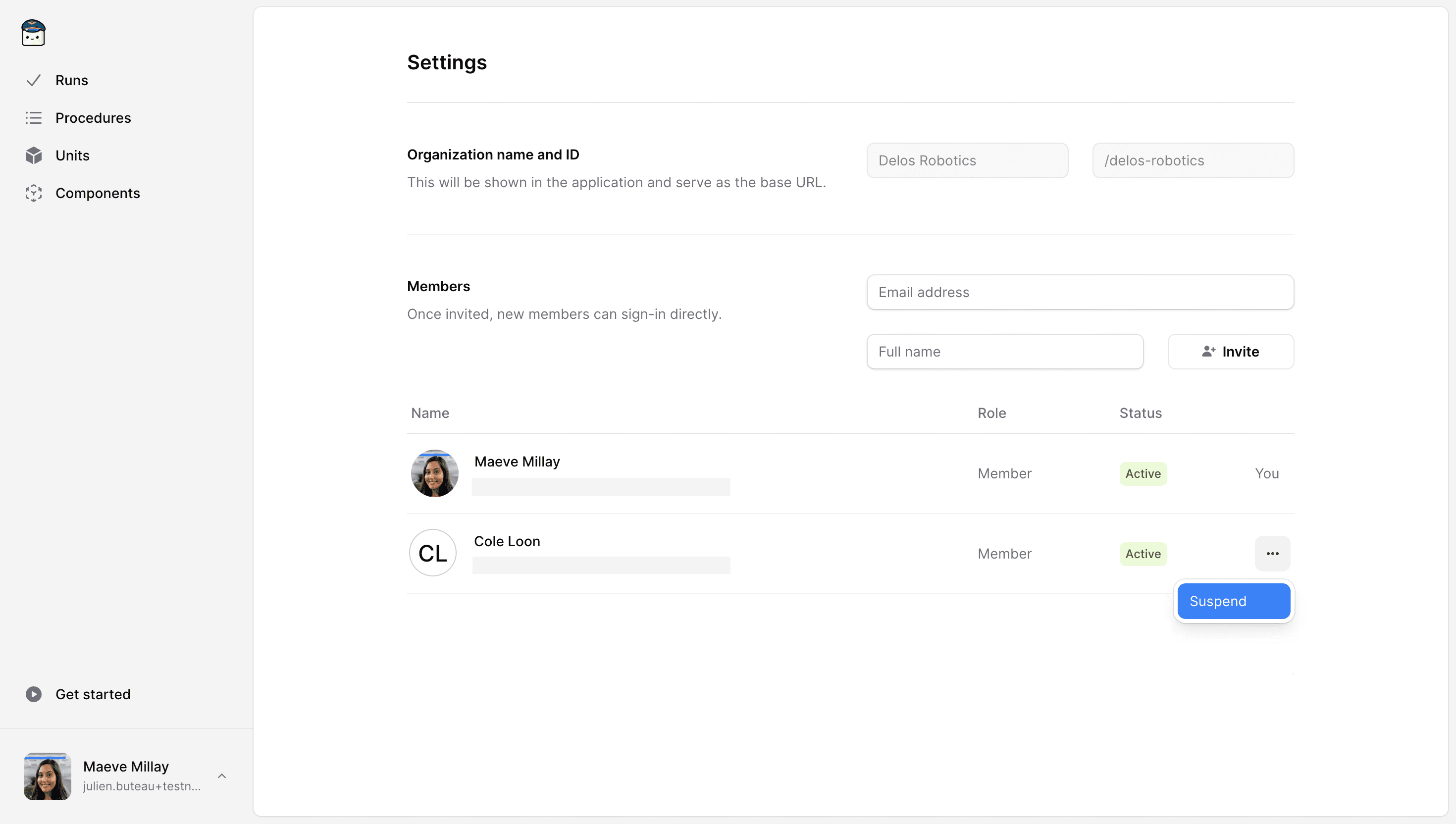Click the Get started playback icon
The width and height of the screenshot is (1456, 824).
point(33,694)
